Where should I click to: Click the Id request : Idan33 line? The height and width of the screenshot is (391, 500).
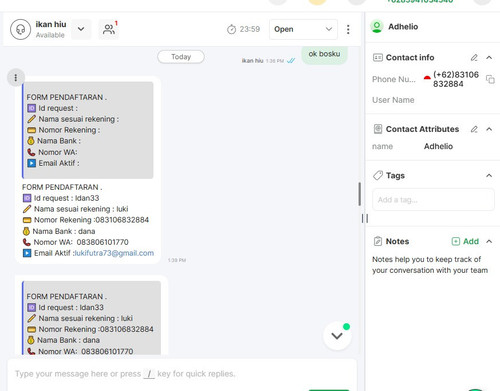pos(61,198)
